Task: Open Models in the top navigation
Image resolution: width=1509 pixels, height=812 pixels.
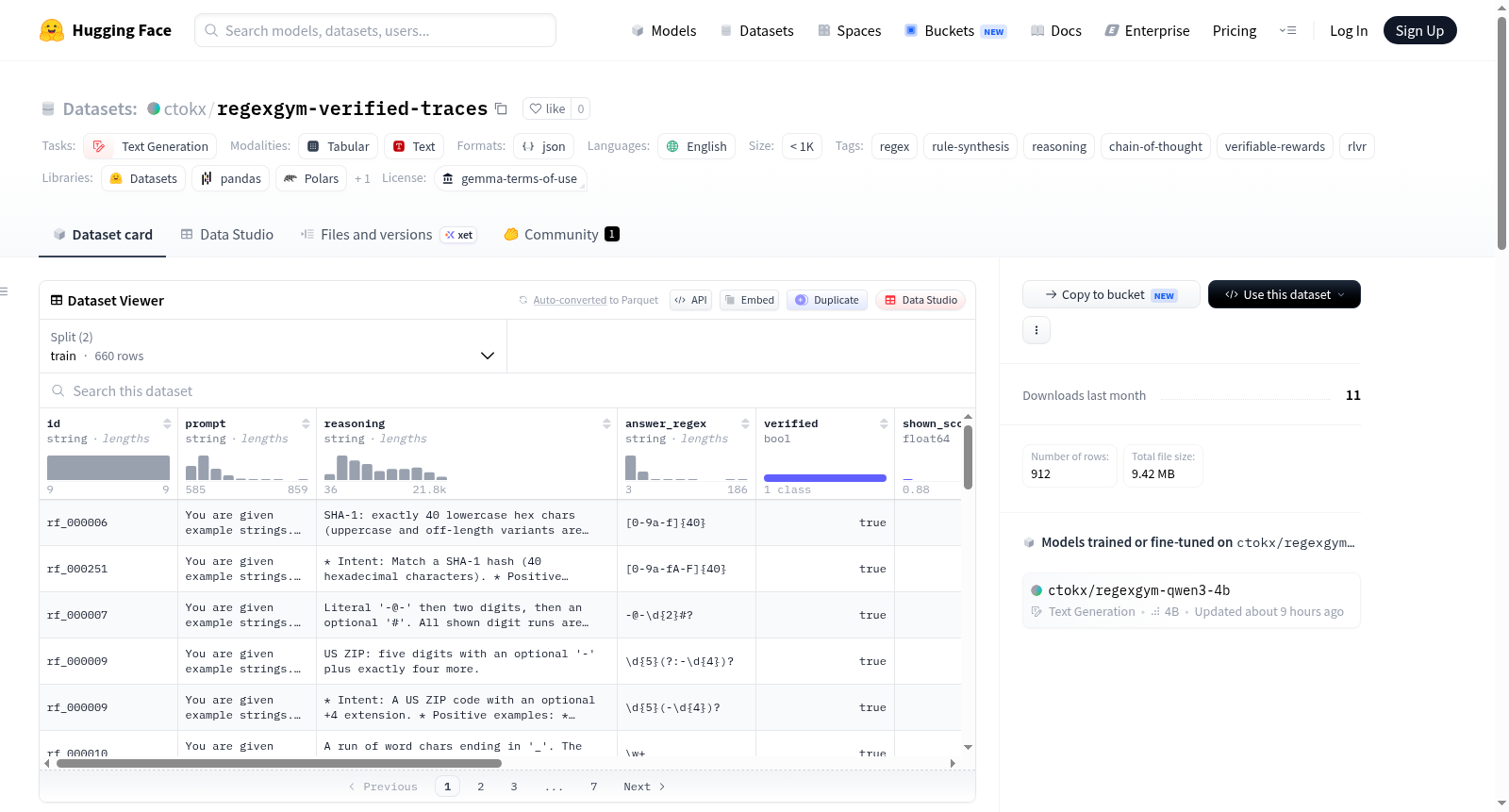Action: click(664, 30)
